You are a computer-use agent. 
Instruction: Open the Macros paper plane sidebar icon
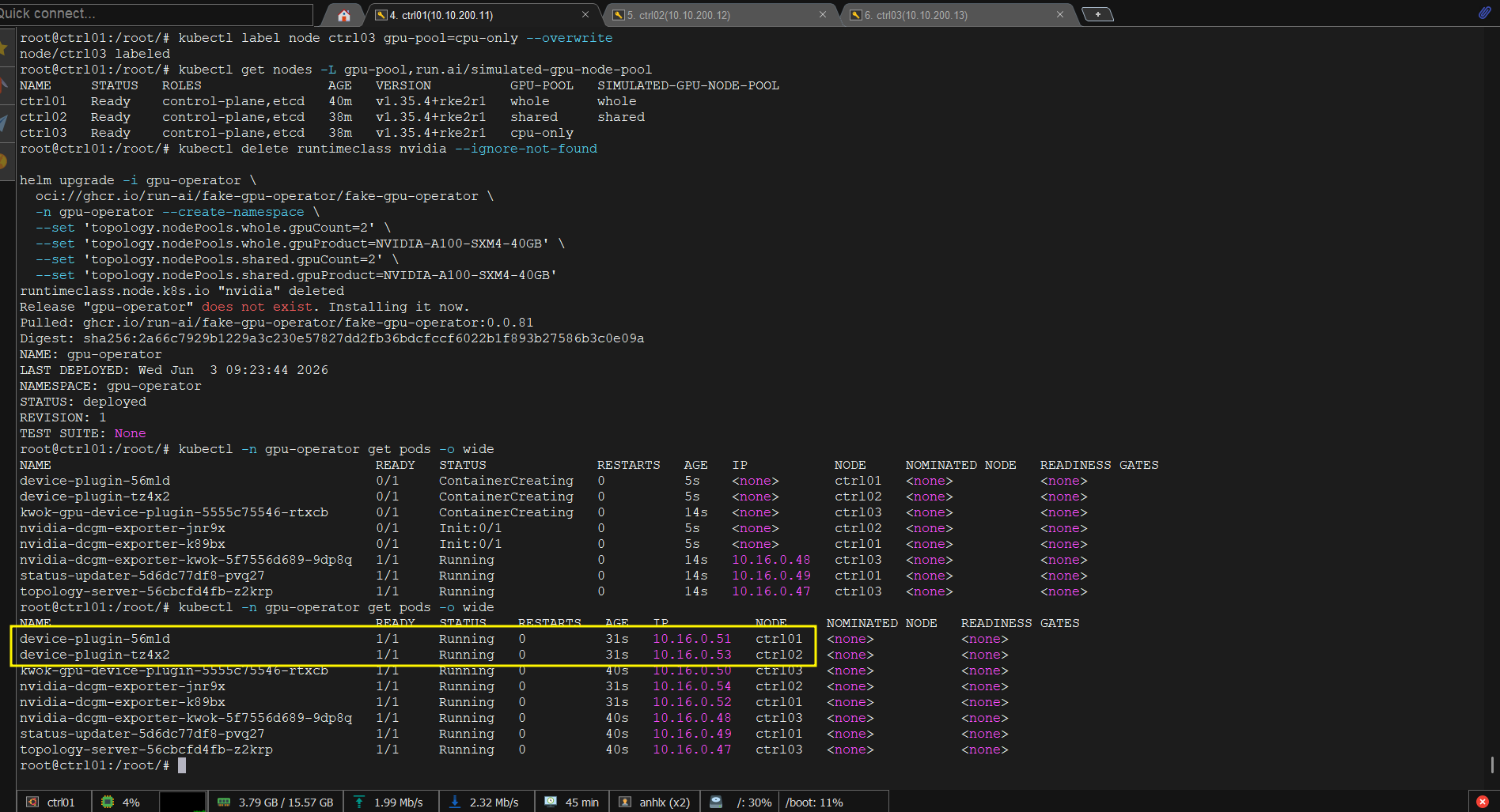(x=4, y=123)
